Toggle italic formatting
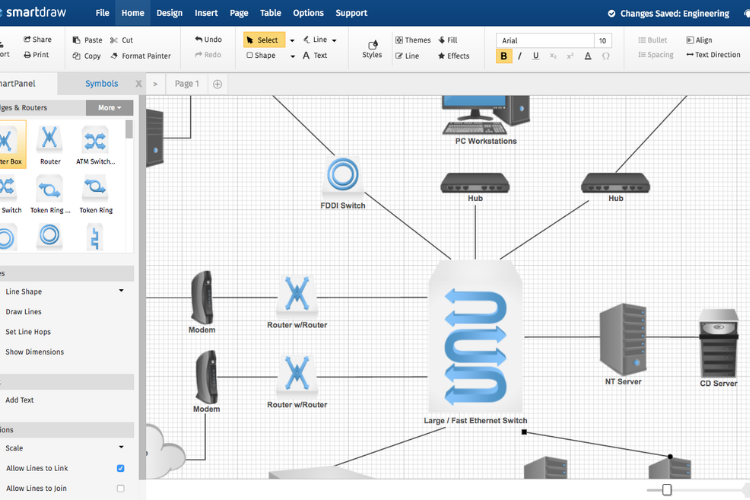 519,56
